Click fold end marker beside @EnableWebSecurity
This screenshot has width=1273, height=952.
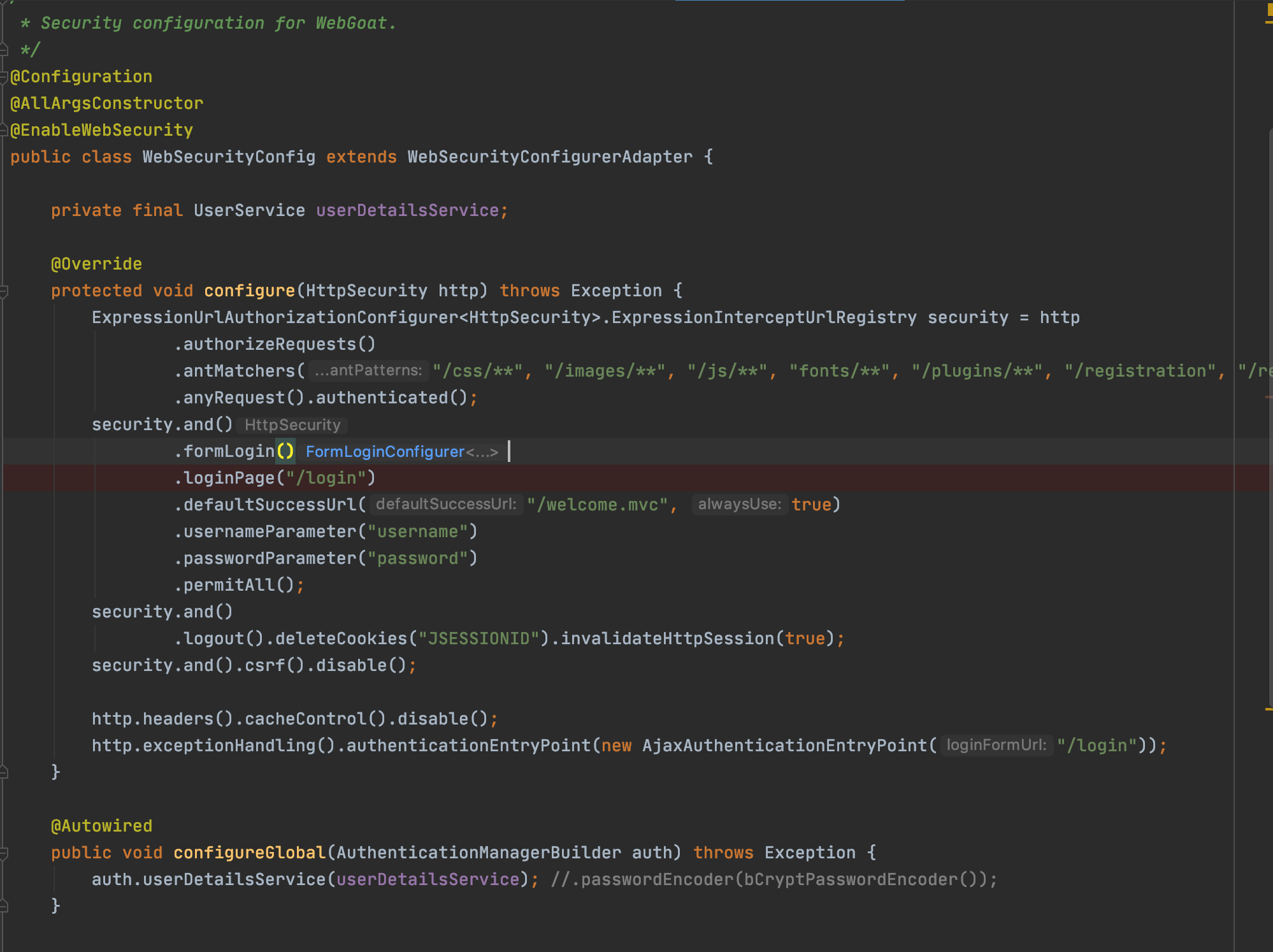tap(4, 131)
